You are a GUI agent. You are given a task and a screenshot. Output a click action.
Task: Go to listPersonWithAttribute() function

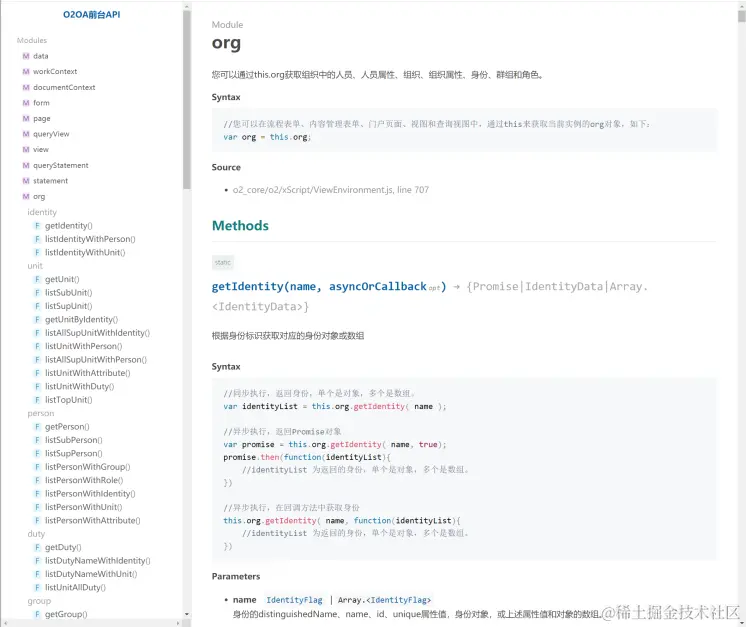click(92, 521)
